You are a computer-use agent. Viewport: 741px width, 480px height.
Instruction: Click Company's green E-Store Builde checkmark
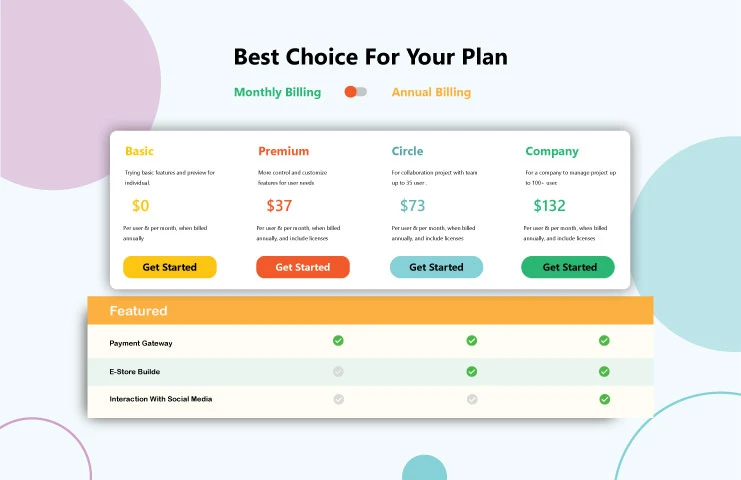[604, 371]
